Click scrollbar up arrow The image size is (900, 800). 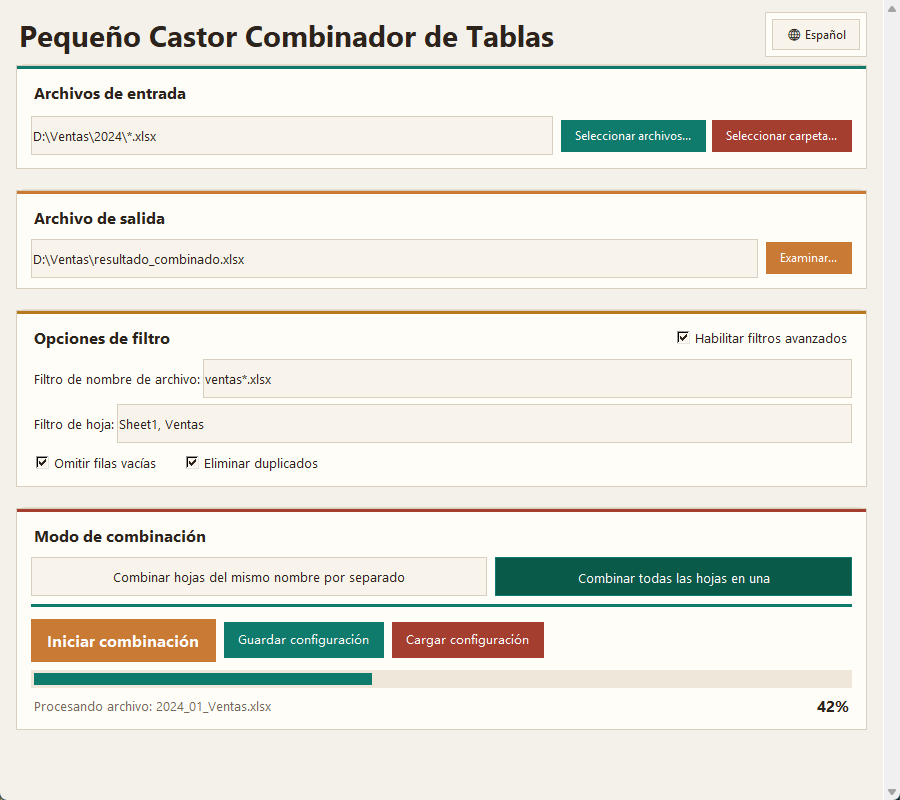click(891, 8)
